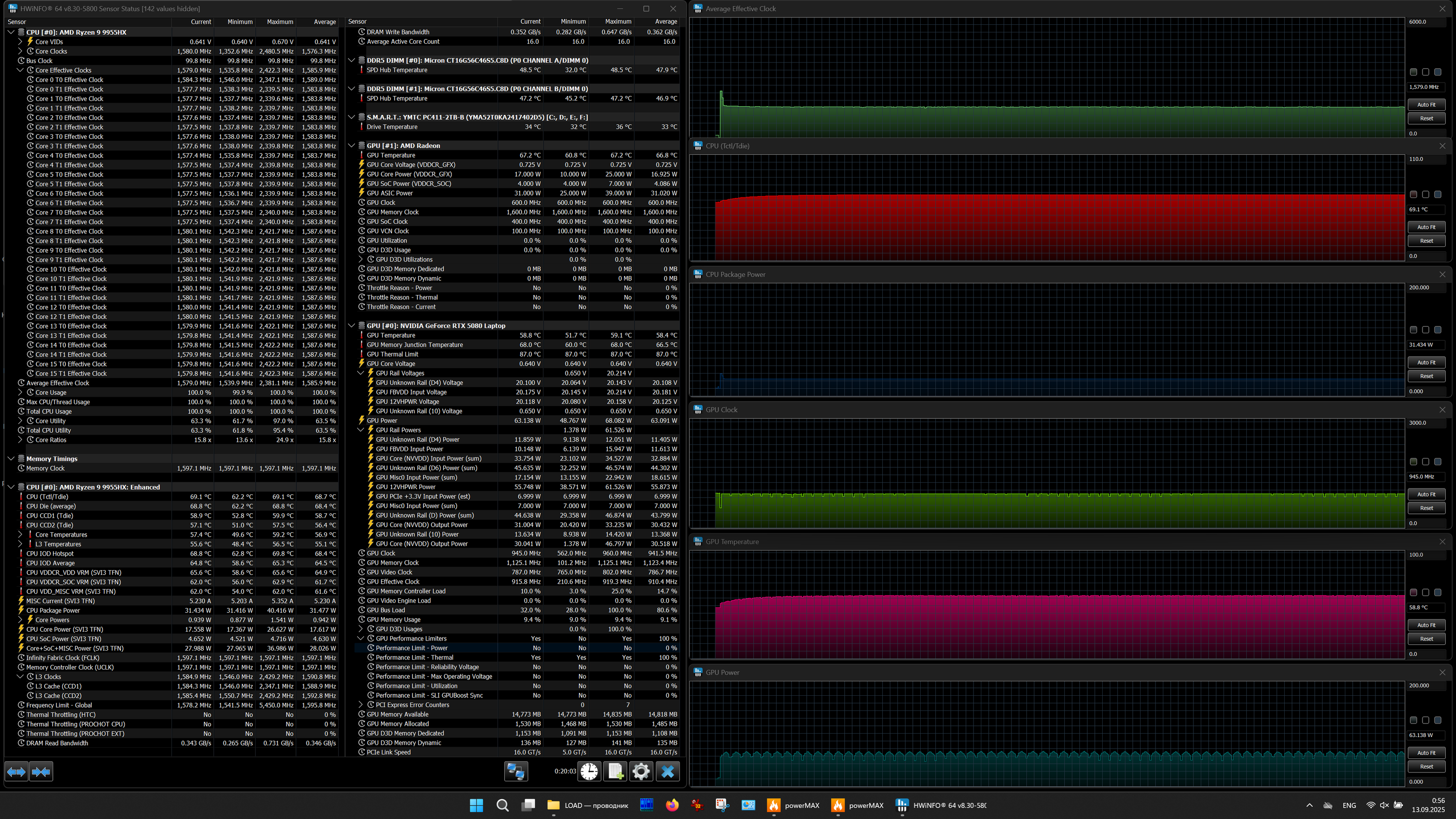This screenshot has height=819, width=1456.
Task: Edit the 6000.0 max value field
Action: tap(1424, 21)
